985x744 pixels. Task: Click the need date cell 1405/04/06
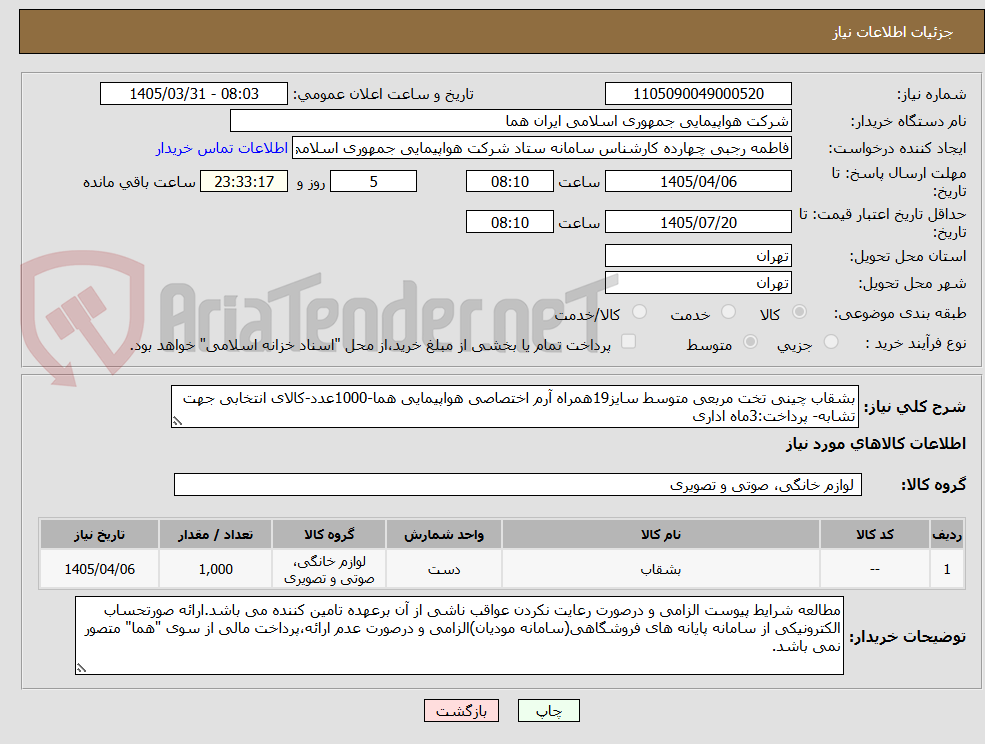click(x=99, y=569)
